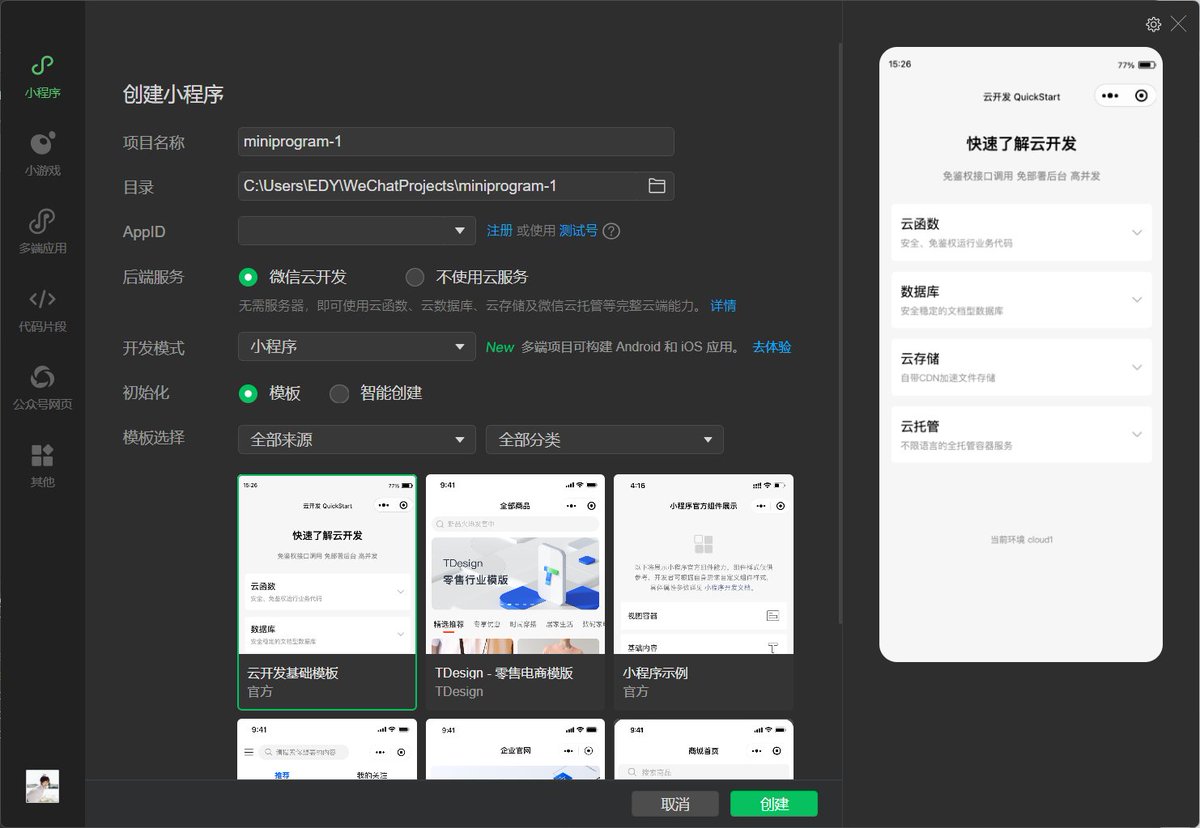1200x828 pixels.
Task: Browse folder icon for 目录
Action: [x=657, y=186]
